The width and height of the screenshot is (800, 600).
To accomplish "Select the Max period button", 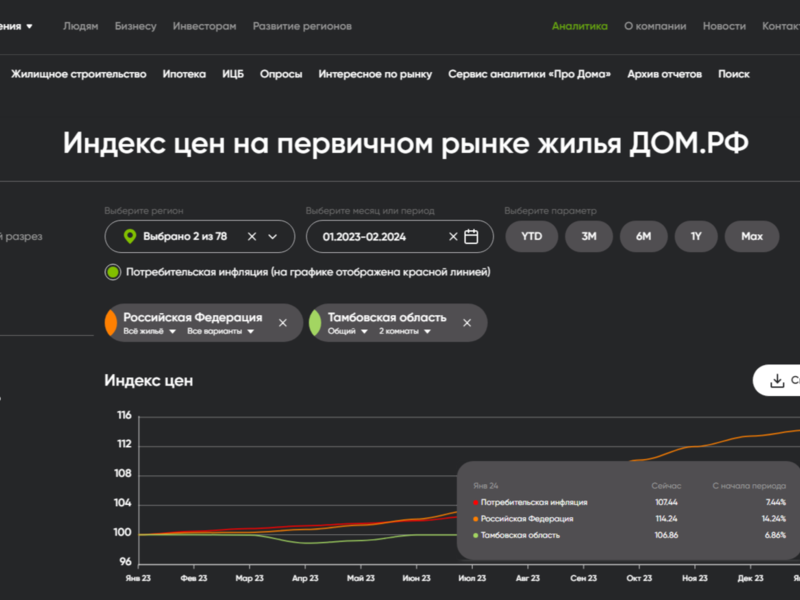I will 752,236.
